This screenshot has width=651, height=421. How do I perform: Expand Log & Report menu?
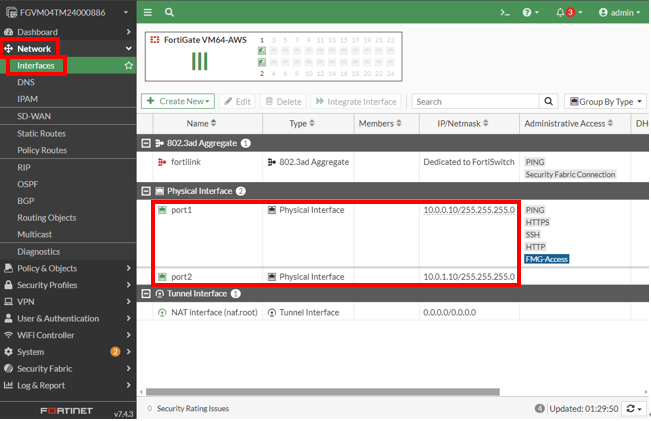click(68, 385)
